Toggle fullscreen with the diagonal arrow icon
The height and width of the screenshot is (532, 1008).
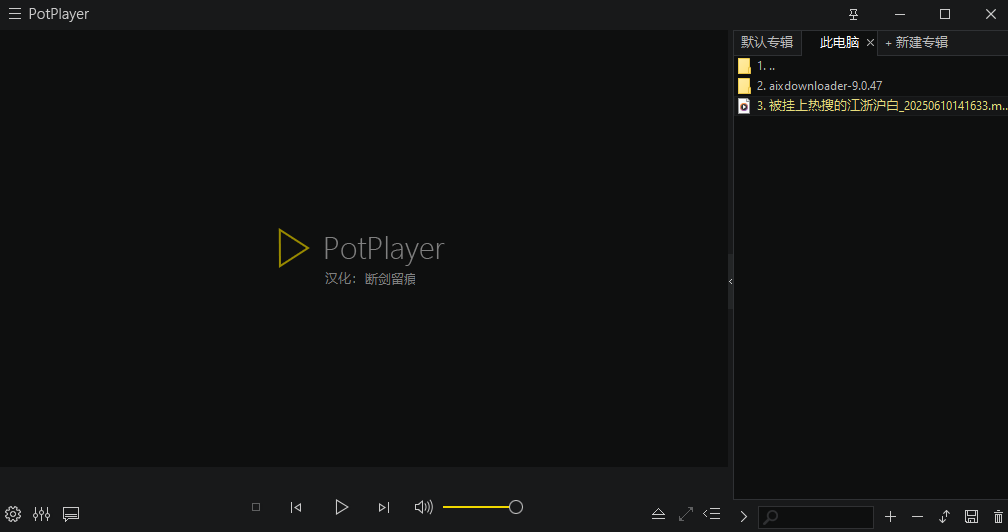point(686,514)
